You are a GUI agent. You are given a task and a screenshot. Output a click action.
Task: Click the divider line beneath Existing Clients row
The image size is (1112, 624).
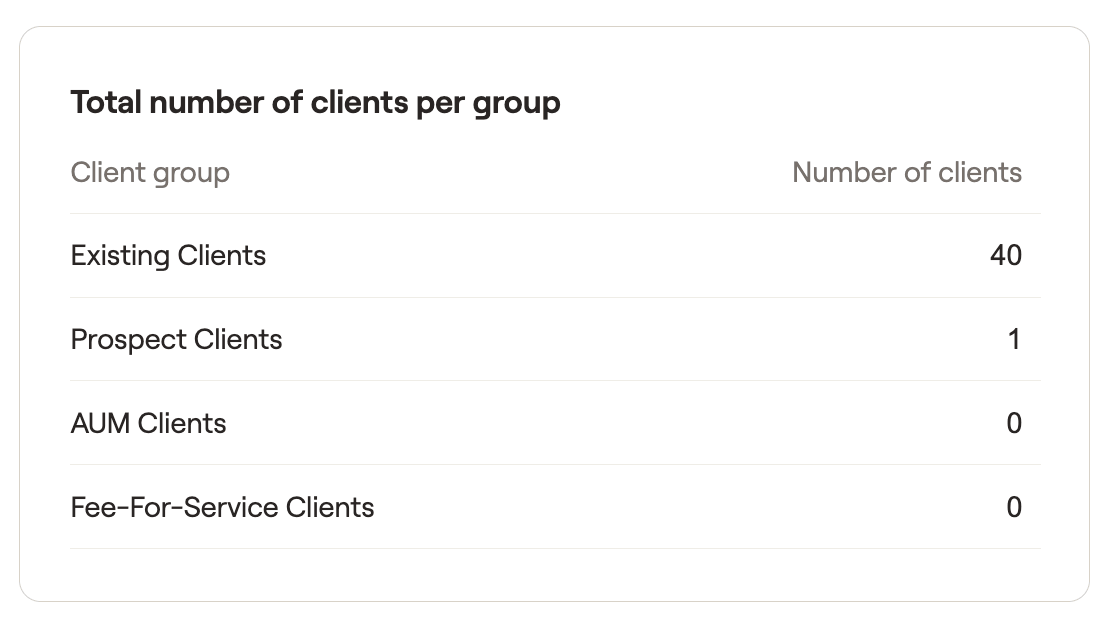click(555, 297)
